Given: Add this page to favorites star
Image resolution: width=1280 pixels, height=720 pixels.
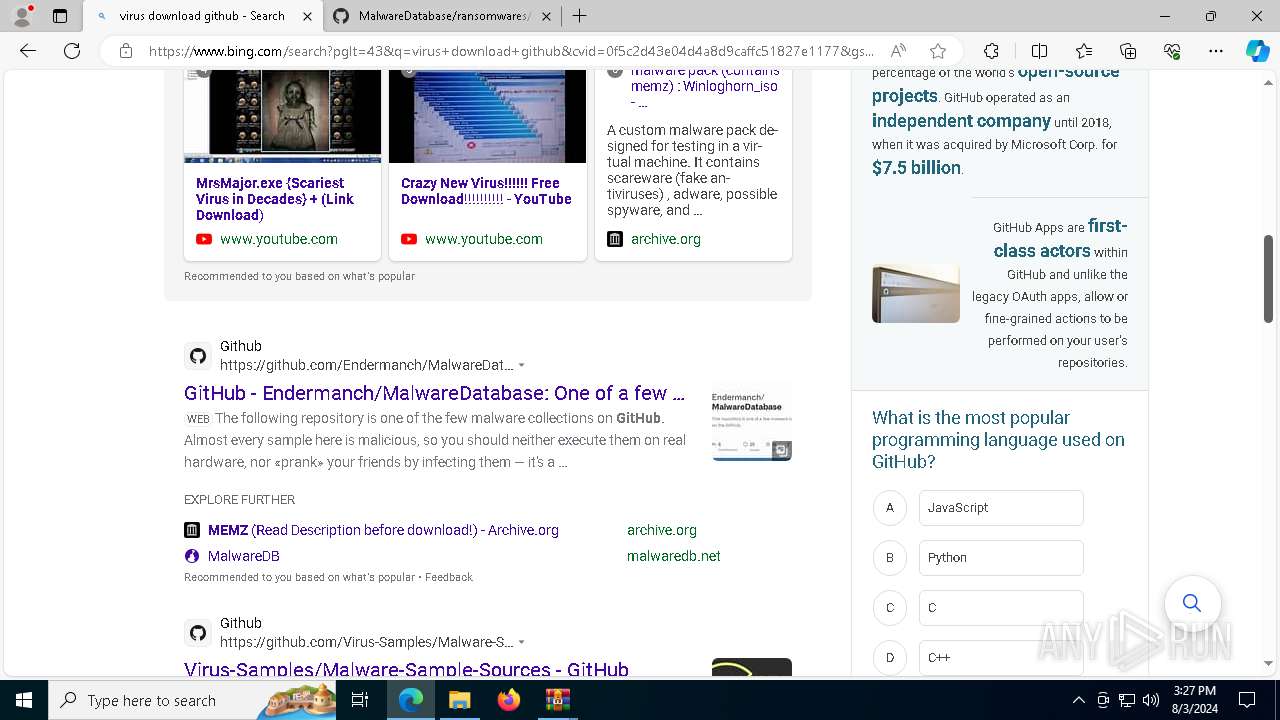Looking at the screenshot, I should [x=937, y=51].
